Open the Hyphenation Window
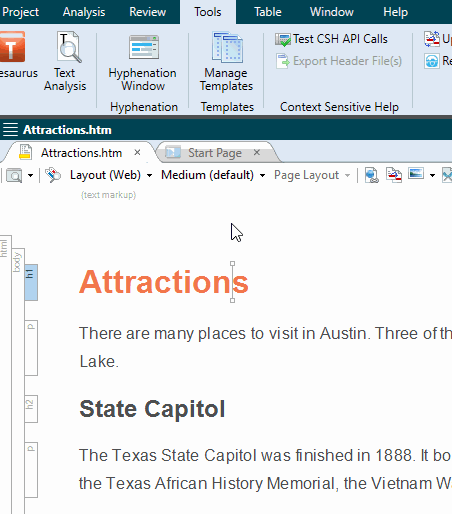Screen dimensions: 452x514 click(x=143, y=47)
